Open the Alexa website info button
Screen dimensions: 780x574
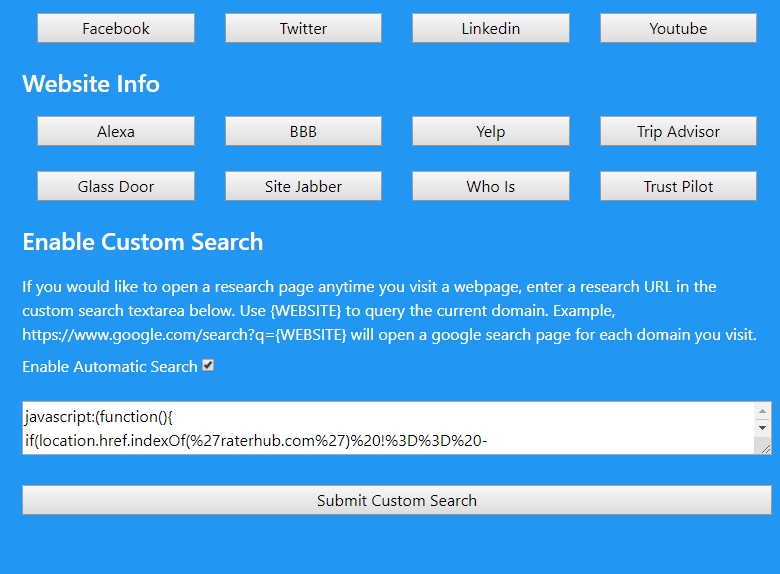tap(116, 131)
